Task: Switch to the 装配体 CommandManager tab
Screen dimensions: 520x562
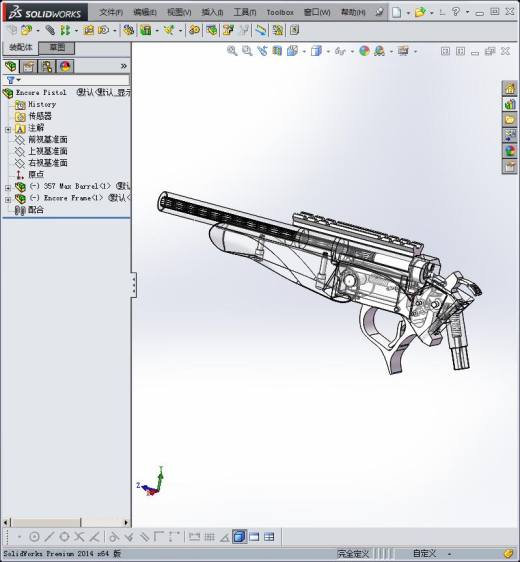Action: (x=20, y=48)
